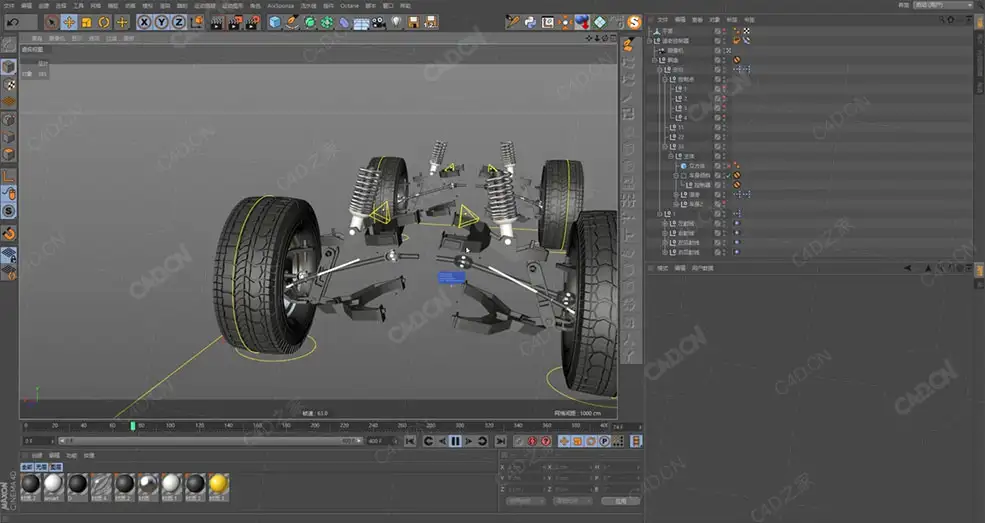Toggle Rotation keyframing in timeline controls

pos(591,441)
